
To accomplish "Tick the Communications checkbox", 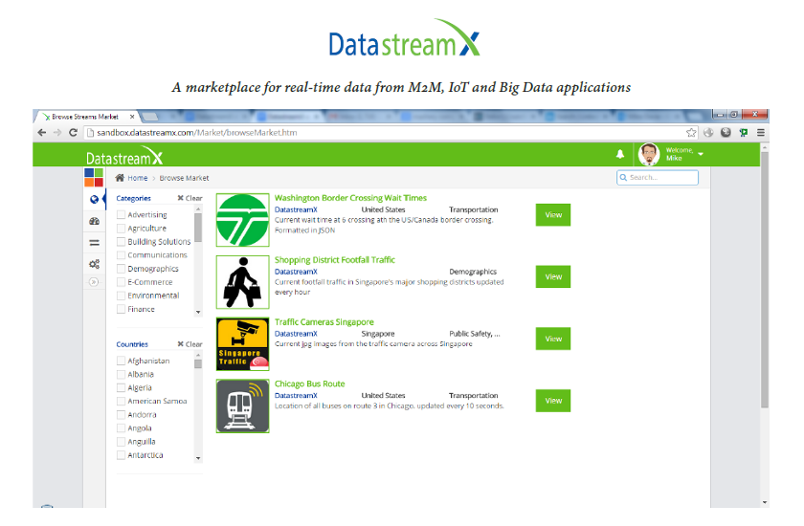I will click(x=121, y=255).
